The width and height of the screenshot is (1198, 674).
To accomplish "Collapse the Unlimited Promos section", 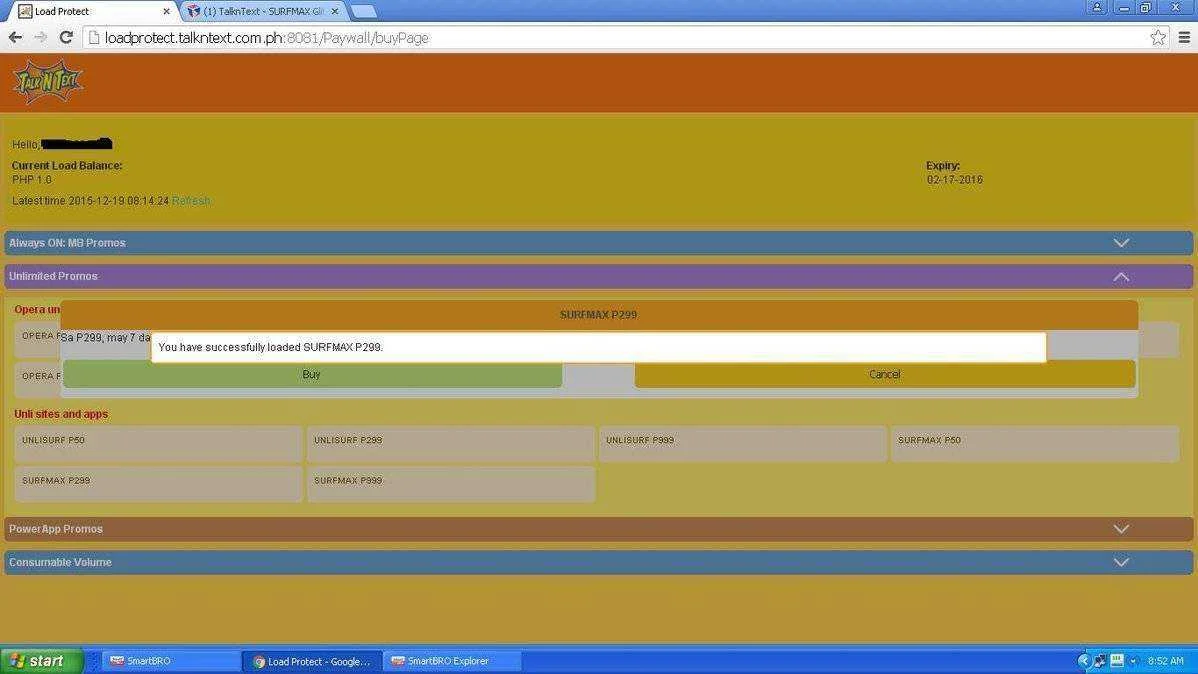I will (598, 277).
